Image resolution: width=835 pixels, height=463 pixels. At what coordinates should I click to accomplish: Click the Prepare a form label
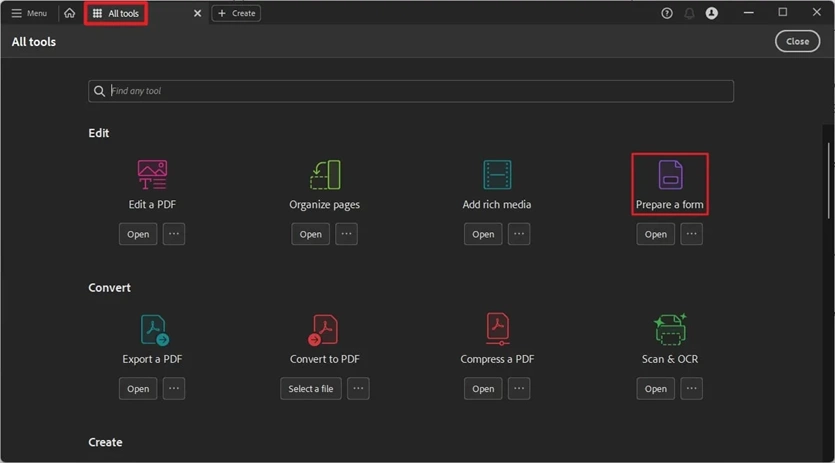669,205
